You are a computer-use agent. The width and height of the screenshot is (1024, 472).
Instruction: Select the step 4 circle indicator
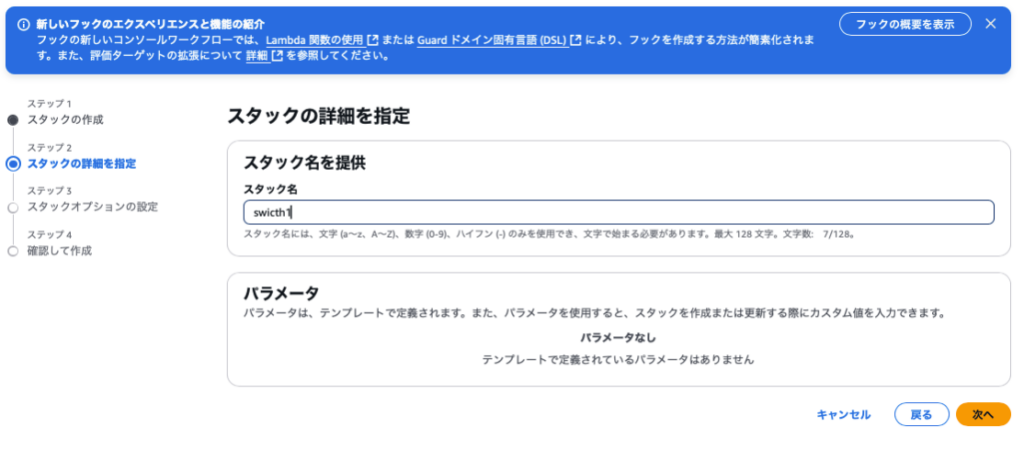tap(12, 251)
